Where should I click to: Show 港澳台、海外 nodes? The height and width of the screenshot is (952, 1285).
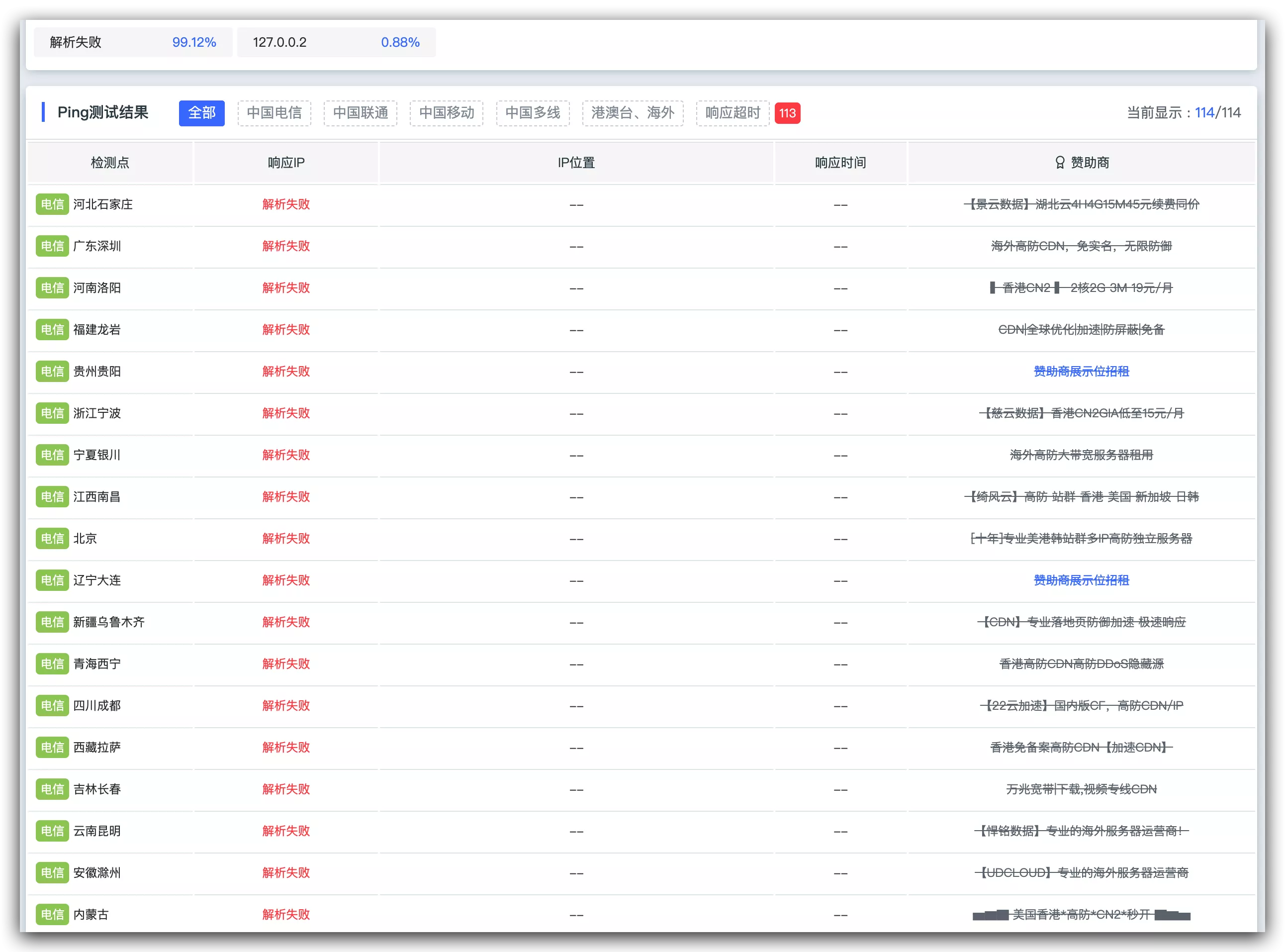click(633, 113)
